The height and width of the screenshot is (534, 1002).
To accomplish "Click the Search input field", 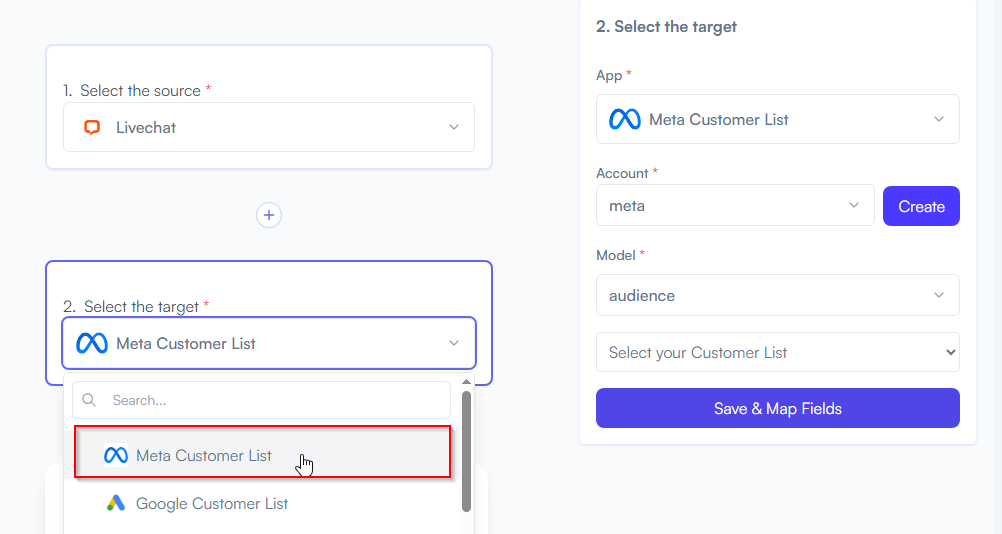I will pyautogui.click(x=261, y=400).
